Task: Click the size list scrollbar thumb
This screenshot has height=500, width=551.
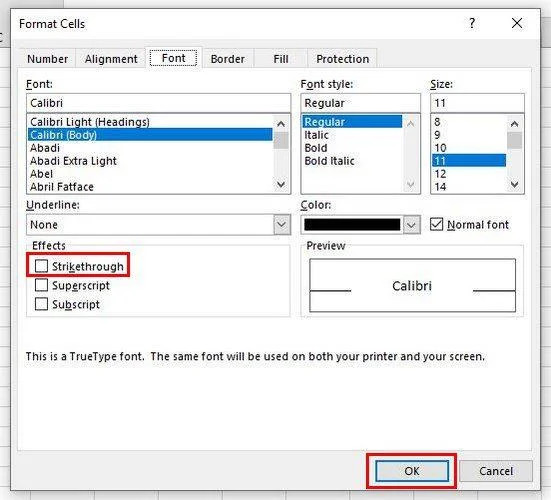Action: pos(514,141)
